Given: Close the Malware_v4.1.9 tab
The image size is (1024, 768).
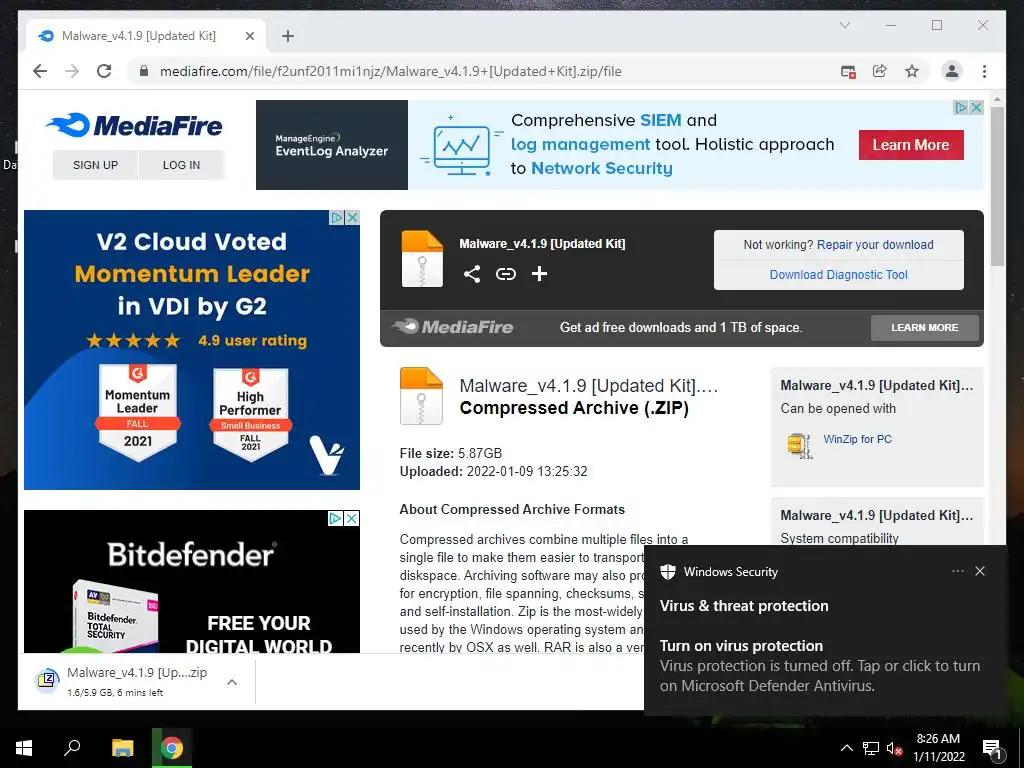Looking at the screenshot, I should point(249,36).
